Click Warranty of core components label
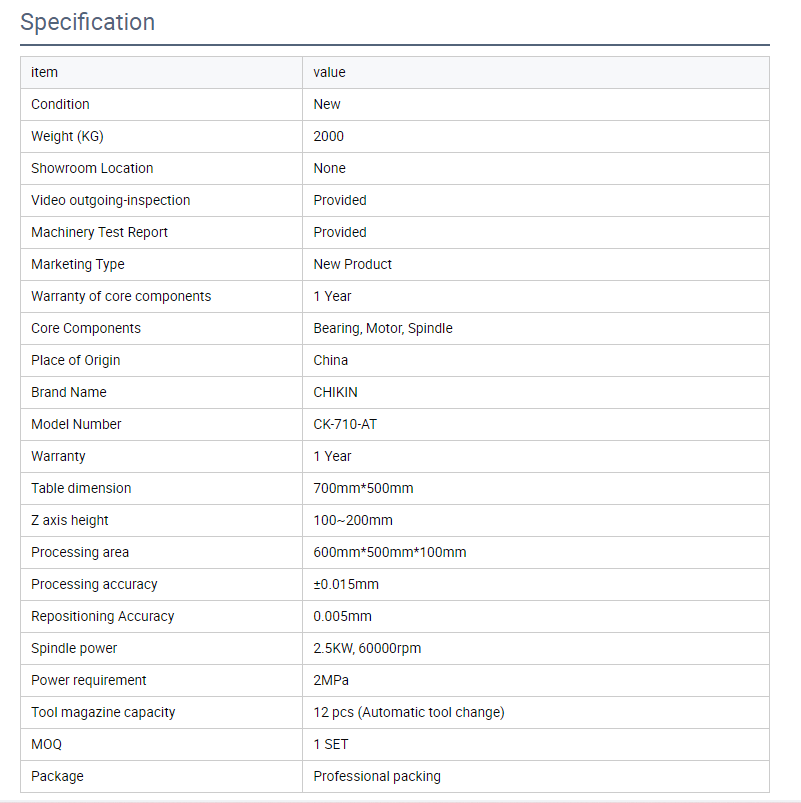Image resolution: width=801 pixels, height=803 pixels. pyautogui.click(x=121, y=296)
